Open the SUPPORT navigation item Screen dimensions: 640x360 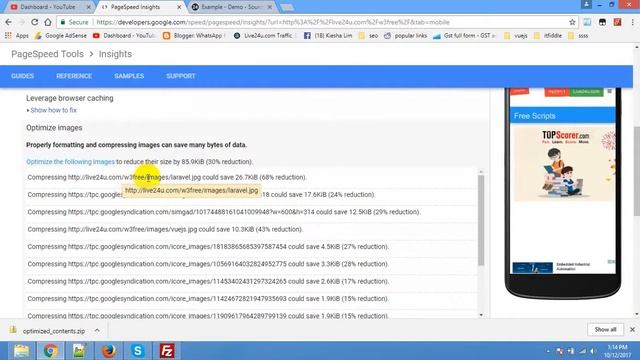point(181,76)
